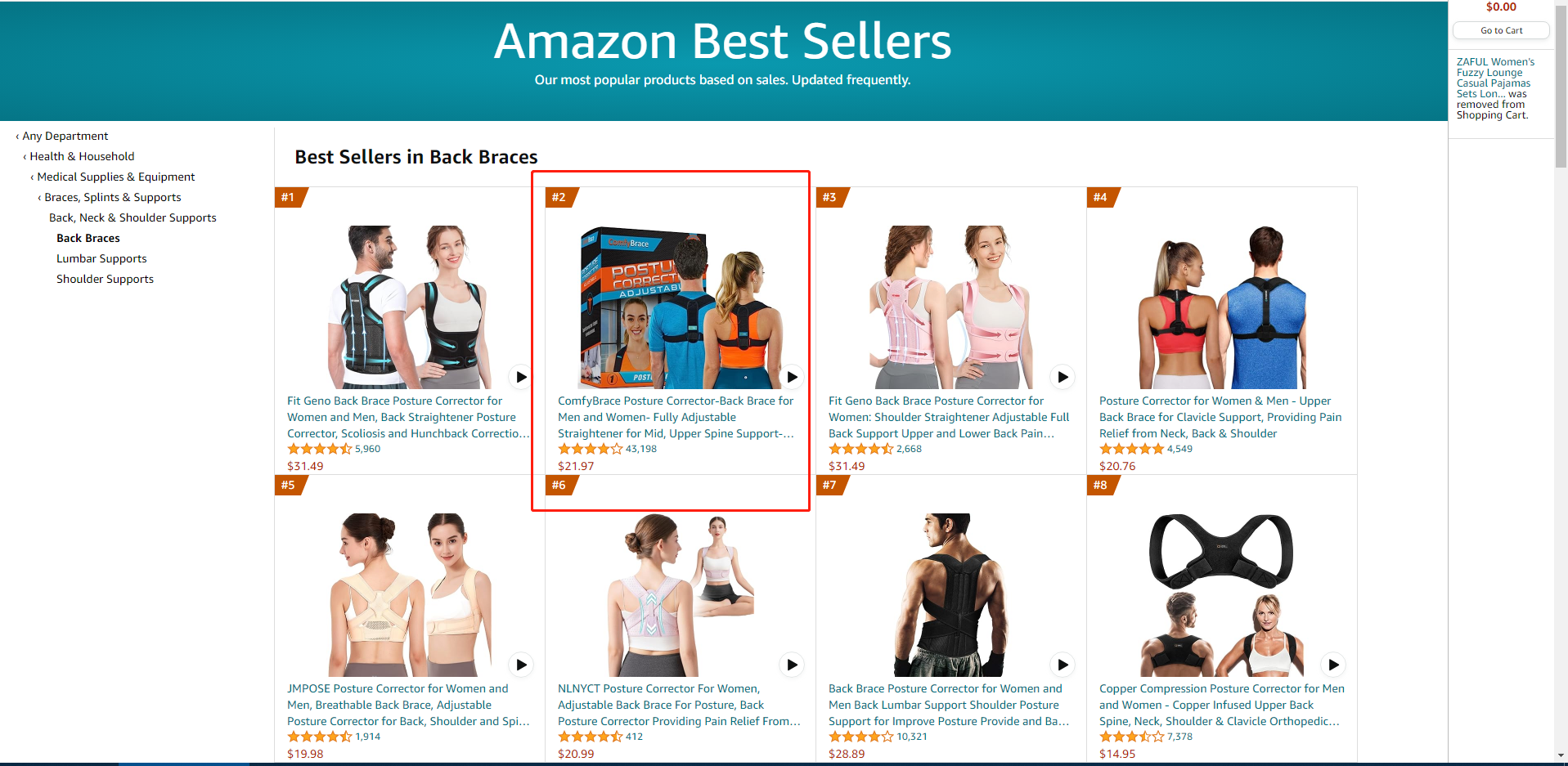Open 10,321 reviews count for #7
This screenshot has height=766, width=1568.
(x=912, y=737)
